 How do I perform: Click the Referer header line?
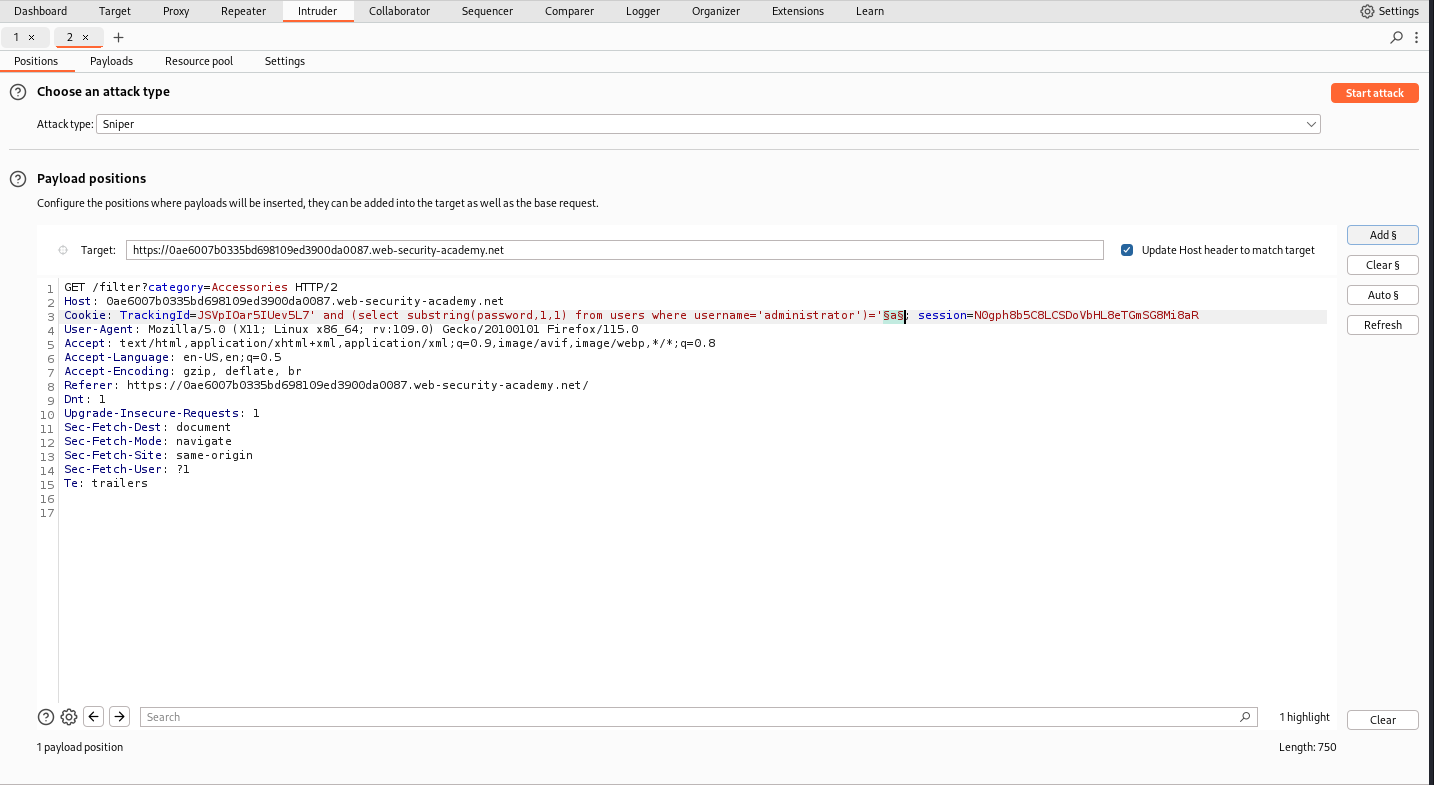pos(326,385)
